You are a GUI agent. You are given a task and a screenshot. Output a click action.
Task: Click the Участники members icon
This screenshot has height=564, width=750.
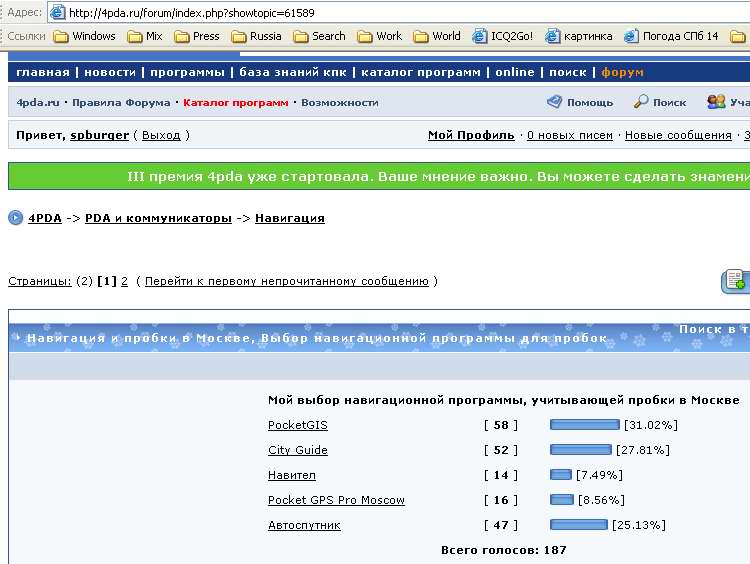[x=716, y=102]
